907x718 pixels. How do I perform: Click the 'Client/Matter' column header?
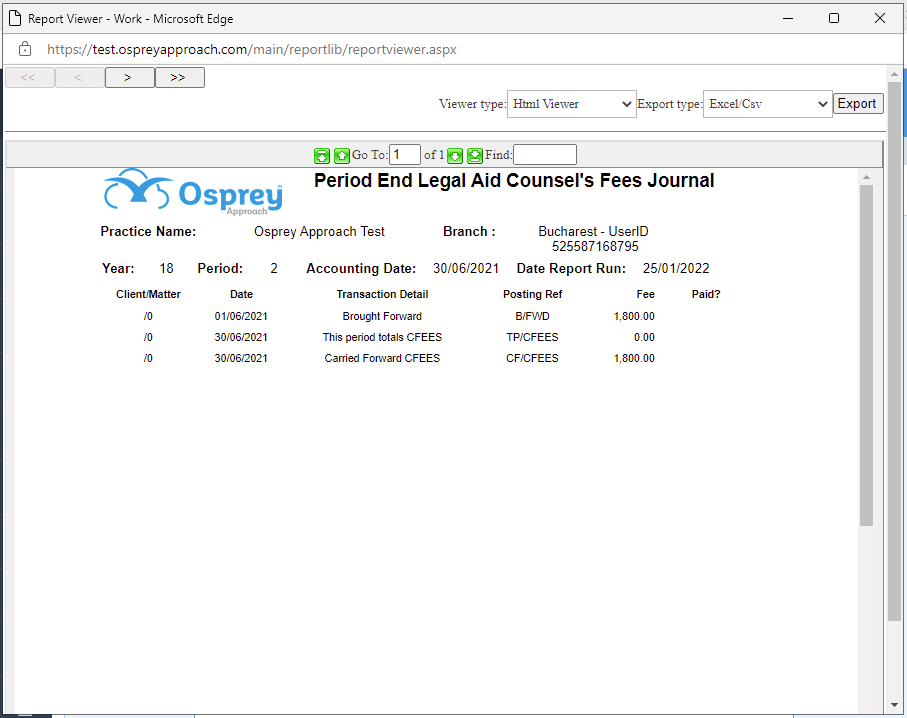pos(148,294)
